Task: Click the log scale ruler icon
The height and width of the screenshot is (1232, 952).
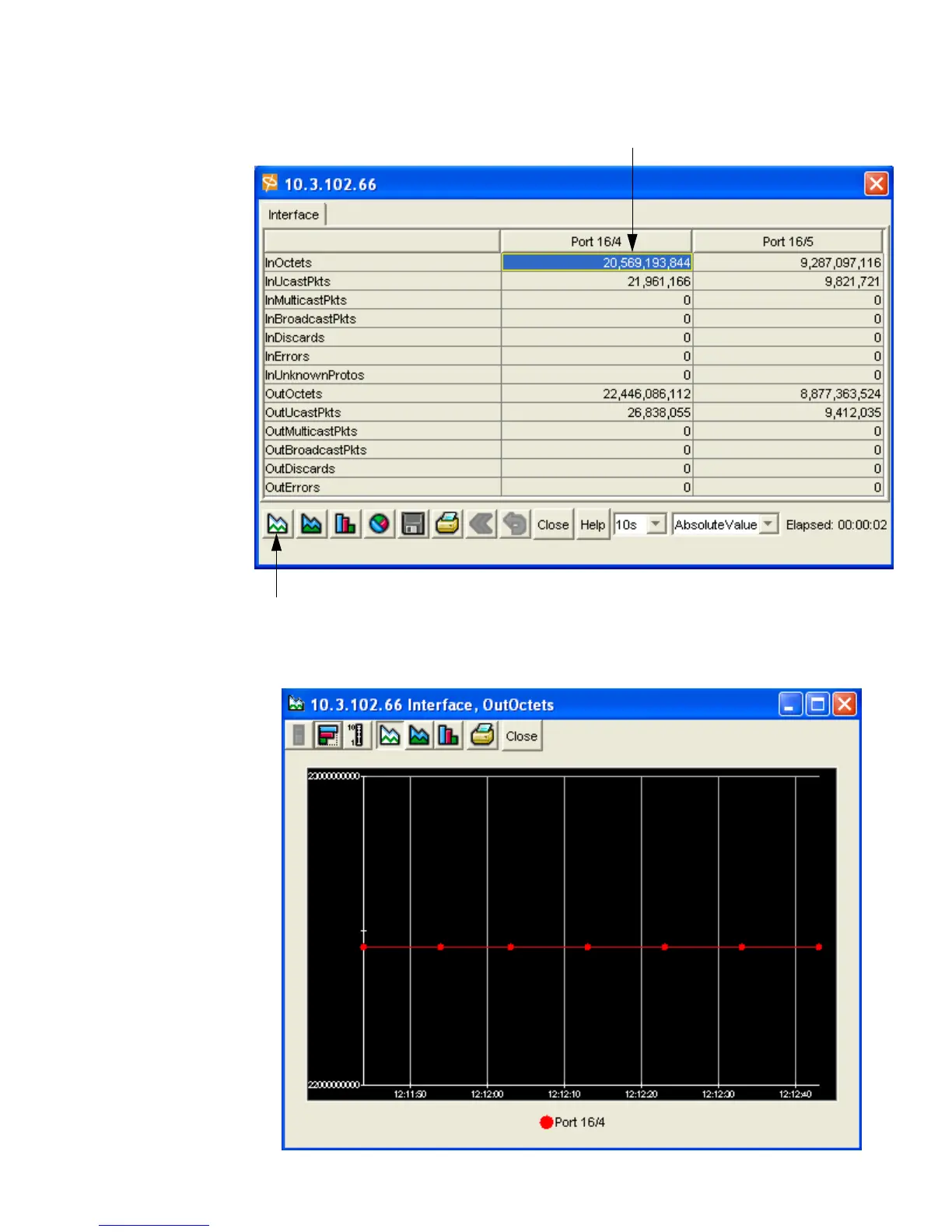Action: [x=356, y=736]
